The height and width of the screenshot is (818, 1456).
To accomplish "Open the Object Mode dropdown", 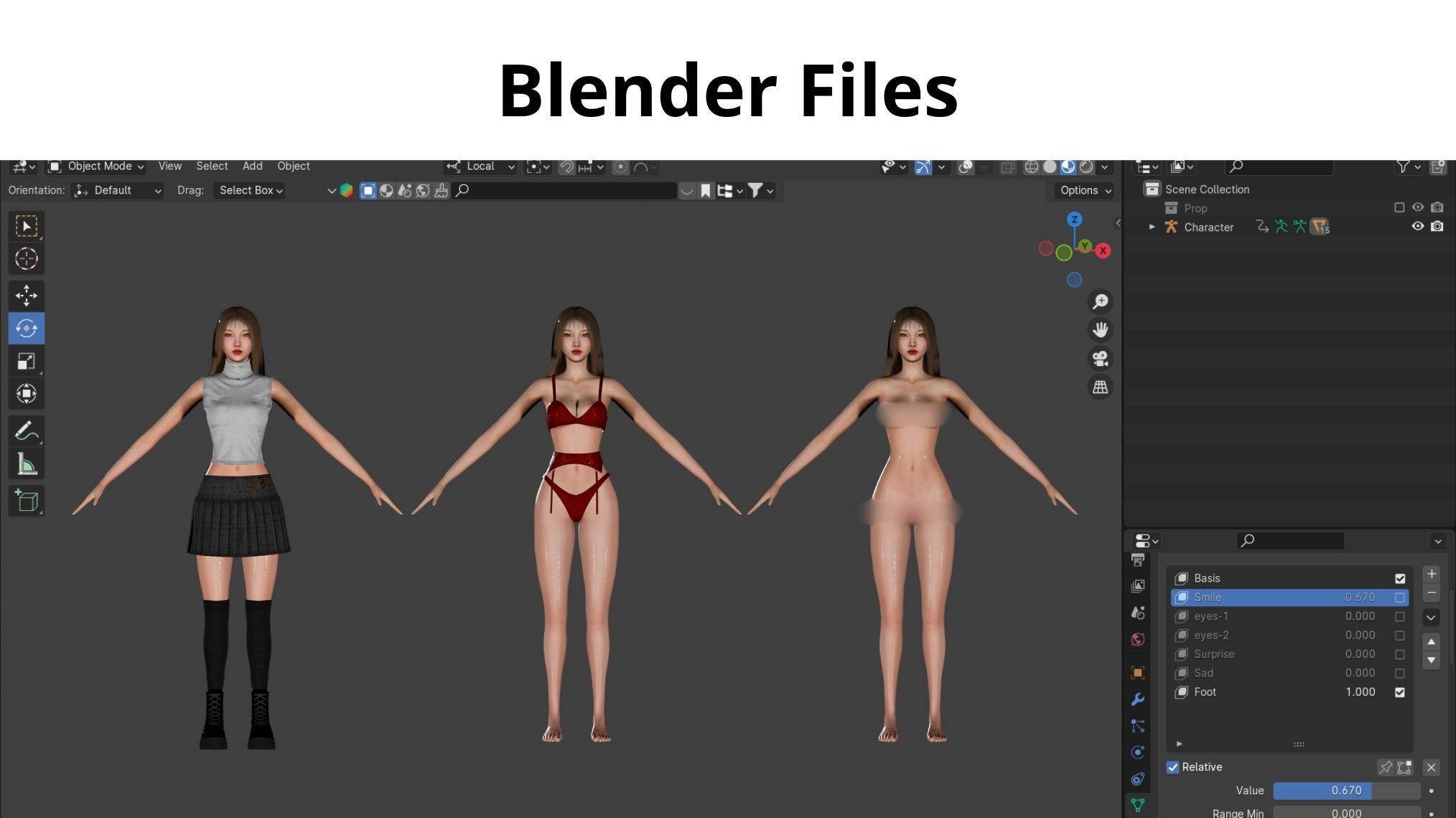I will point(96,166).
